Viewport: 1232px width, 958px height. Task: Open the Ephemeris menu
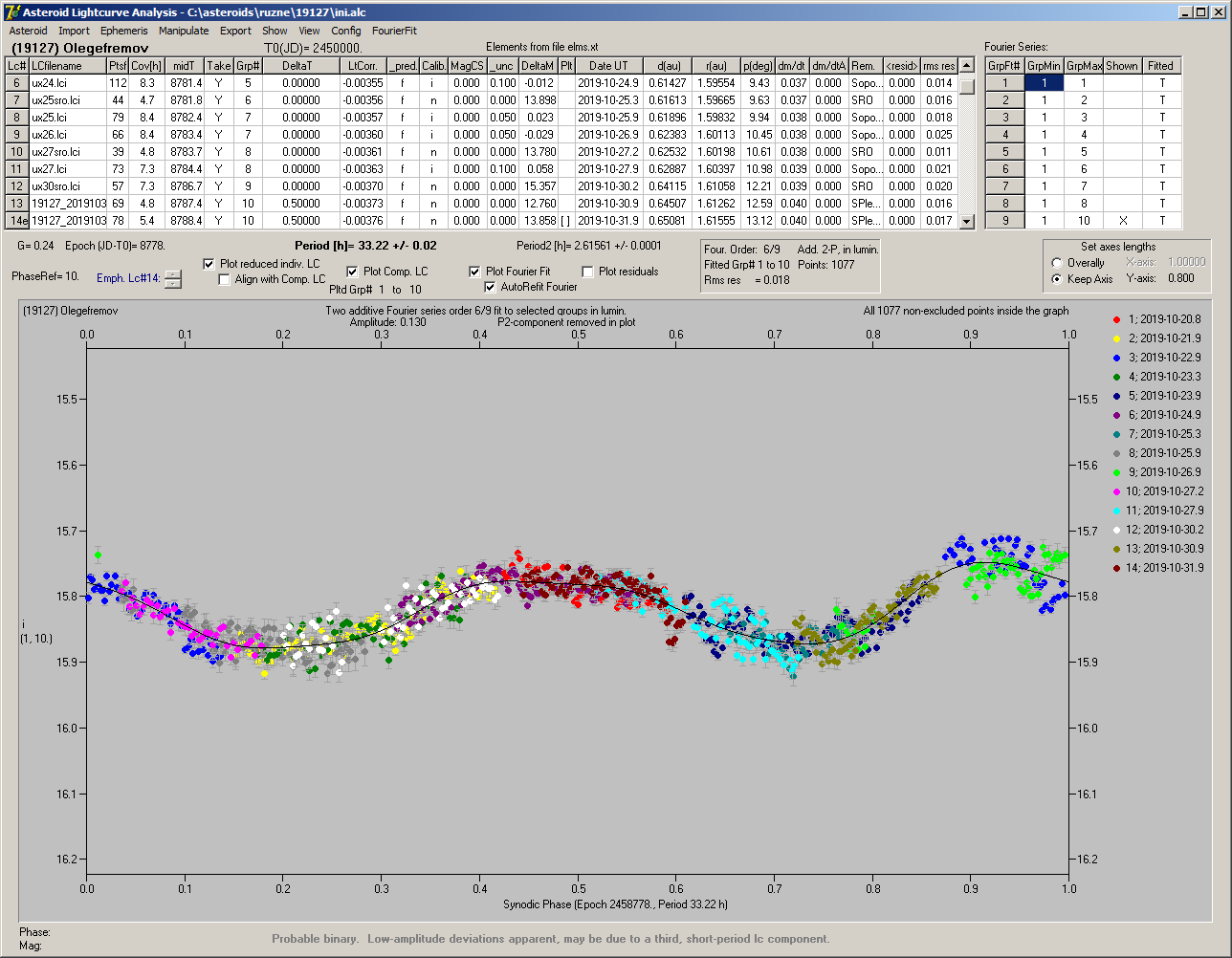point(123,31)
